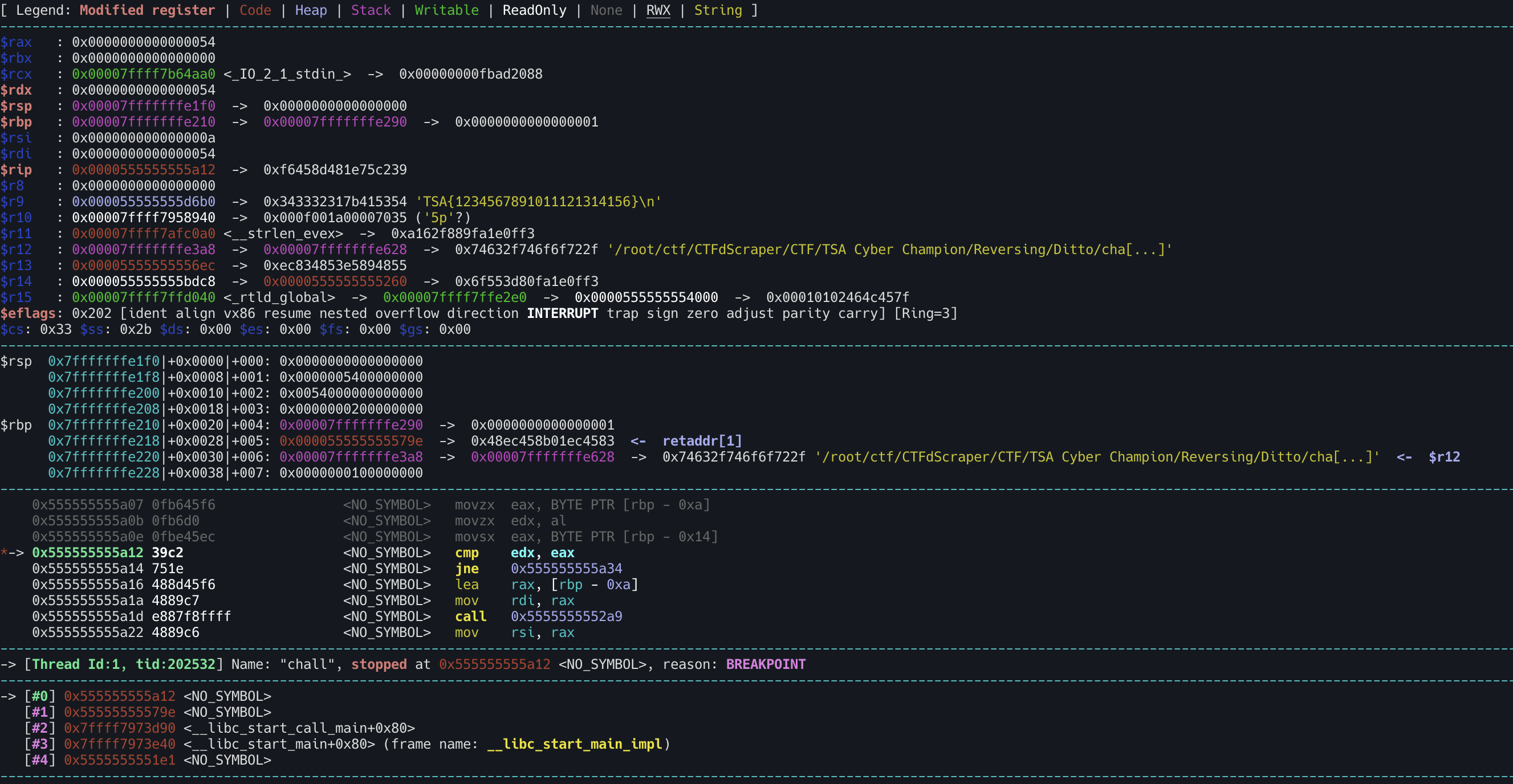
Task: Click the 'String' legend label
Action: pyautogui.click(x=718, y=10)
